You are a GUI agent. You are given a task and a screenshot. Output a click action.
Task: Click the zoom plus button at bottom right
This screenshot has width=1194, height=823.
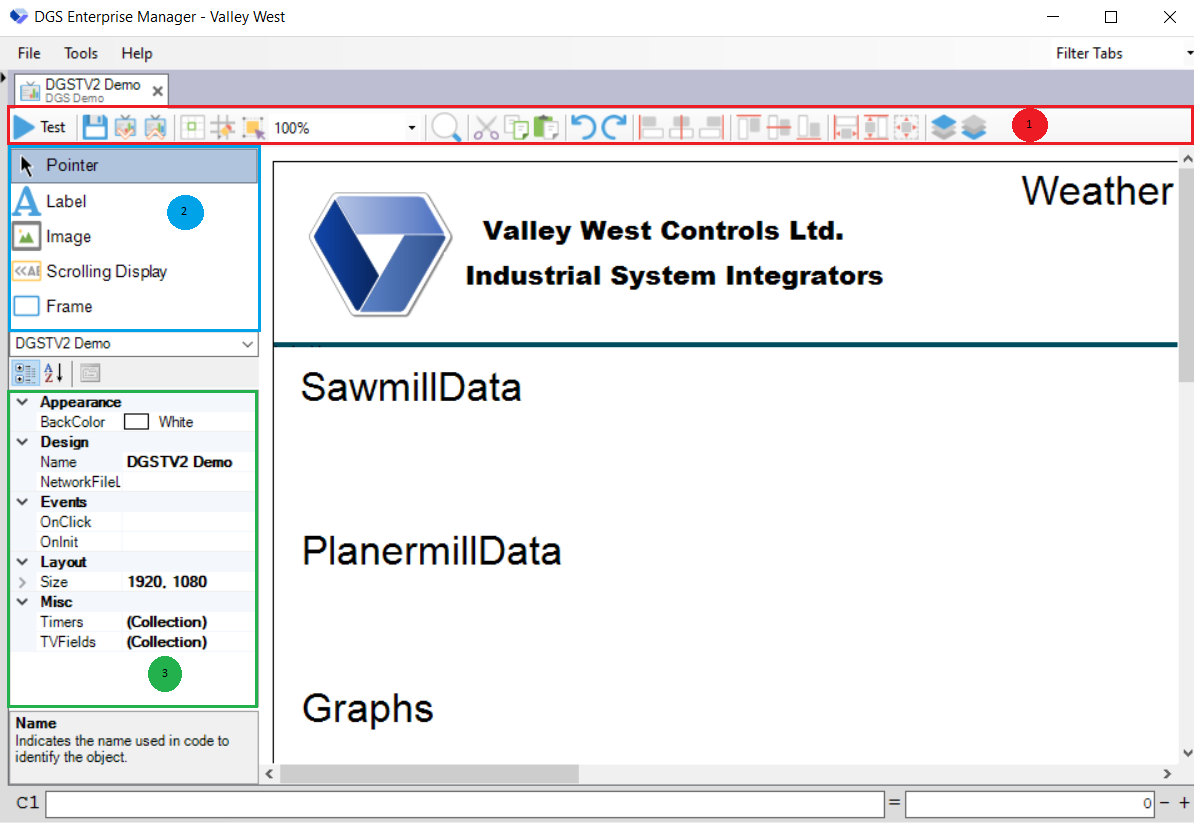point(1184,802)
